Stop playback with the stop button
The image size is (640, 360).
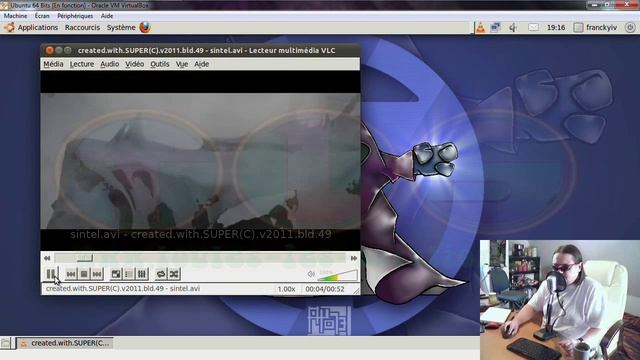(84, 274)
